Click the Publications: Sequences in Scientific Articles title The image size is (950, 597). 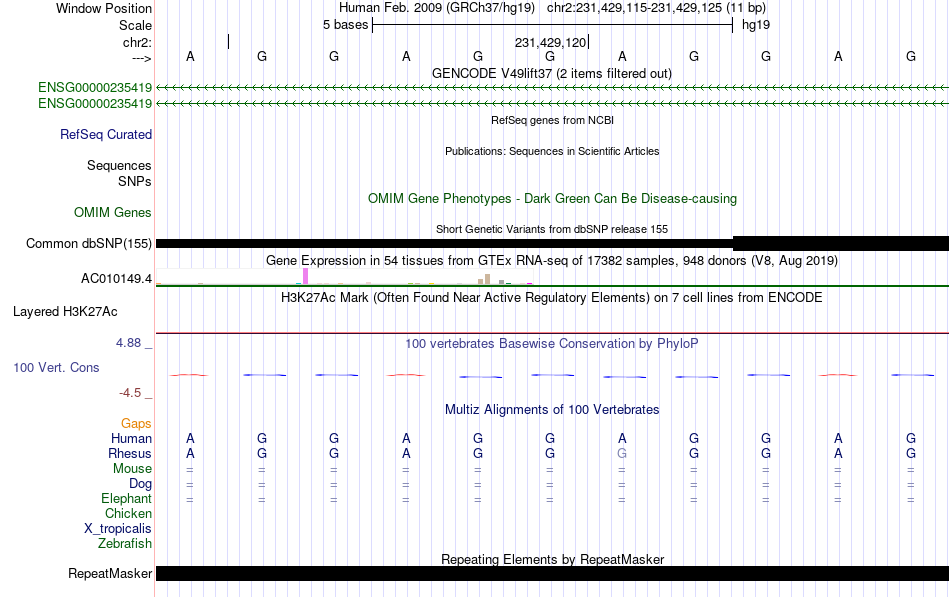[x=552, y=151]
